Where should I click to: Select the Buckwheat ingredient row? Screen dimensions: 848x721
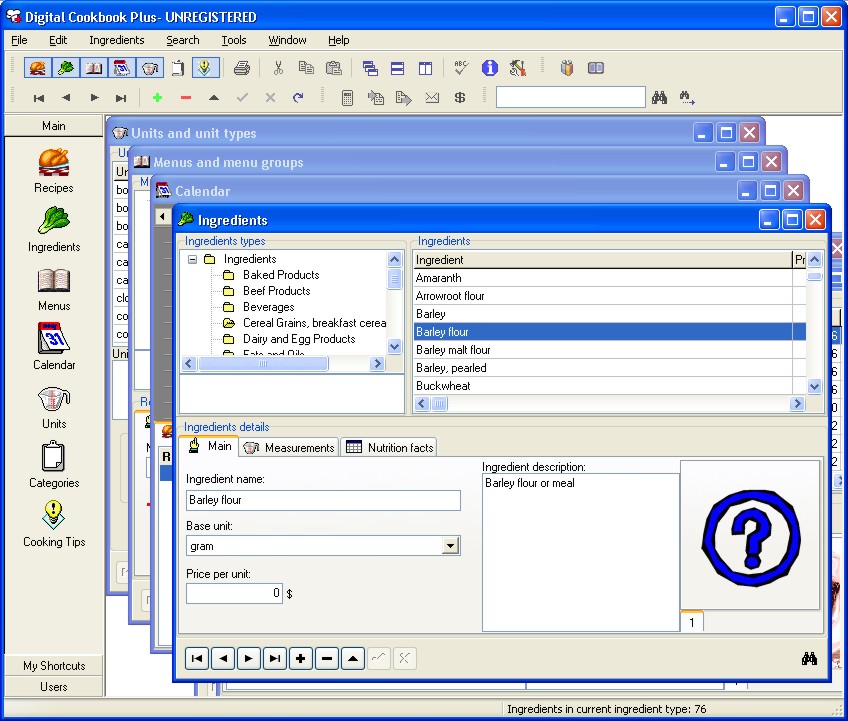click(x=610, y=386)
